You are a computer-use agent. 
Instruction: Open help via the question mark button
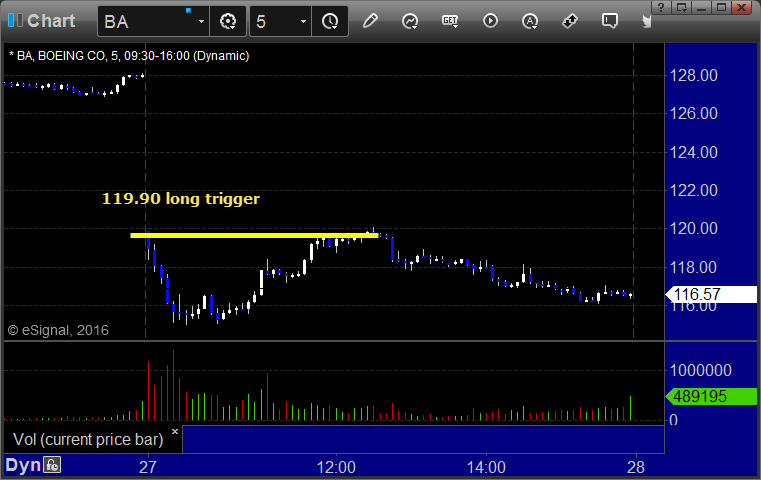[661, 7]
